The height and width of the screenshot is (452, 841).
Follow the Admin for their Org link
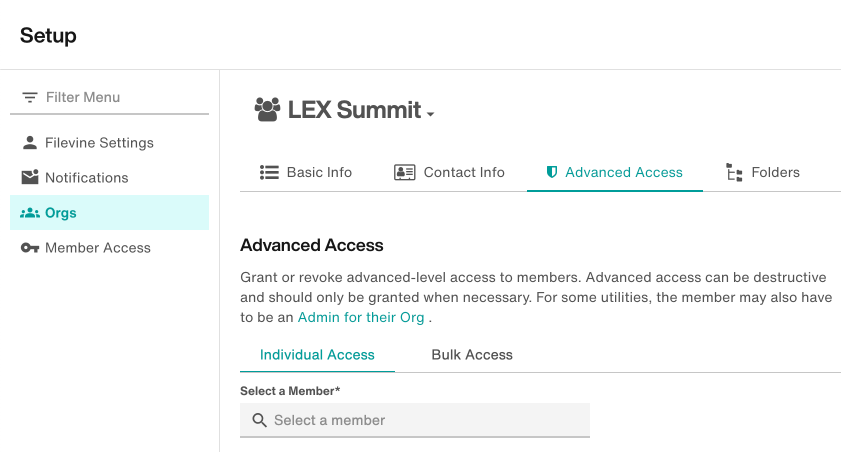click(x=361, y=317)
